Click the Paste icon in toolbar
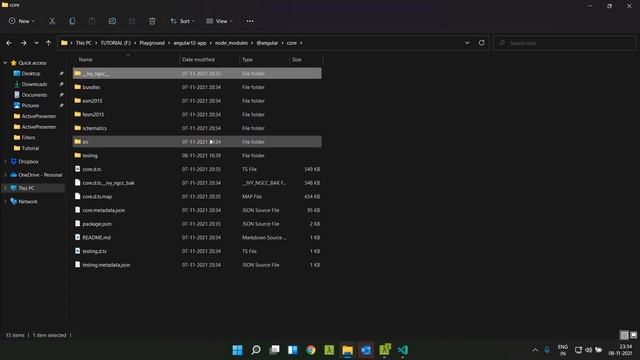The height and width of the screenshot is (360, 640). [x=92, y=21]
